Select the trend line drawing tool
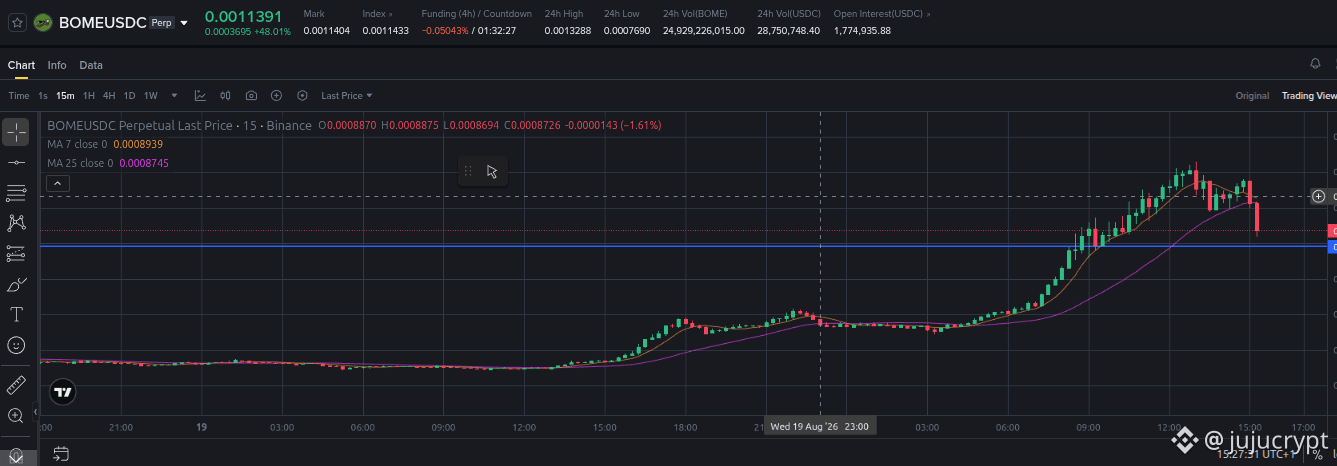The height and width of the screenshot is (466, 1337). tap(16, 162)
